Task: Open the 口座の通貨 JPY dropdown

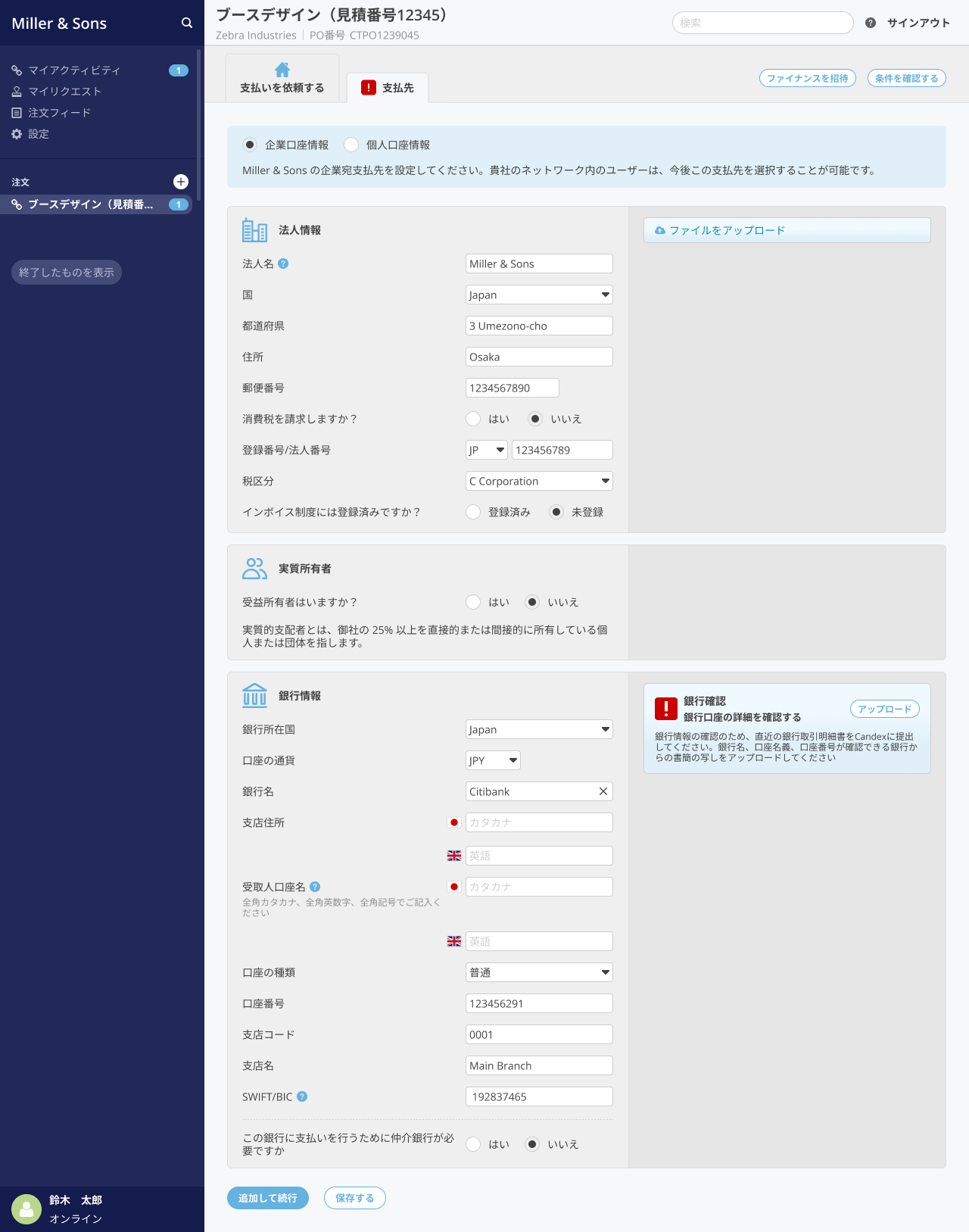Action: click(x=493, y=760)
